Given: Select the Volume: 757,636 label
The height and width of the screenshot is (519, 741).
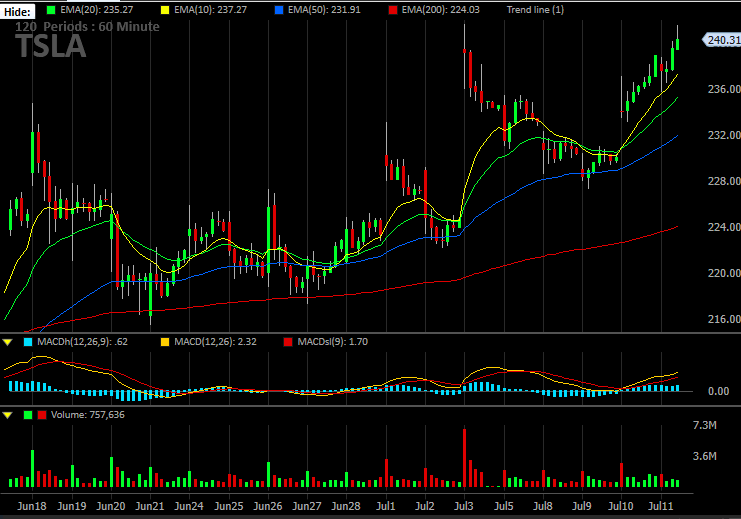Looking at the screenshot, I should [88, 415].
